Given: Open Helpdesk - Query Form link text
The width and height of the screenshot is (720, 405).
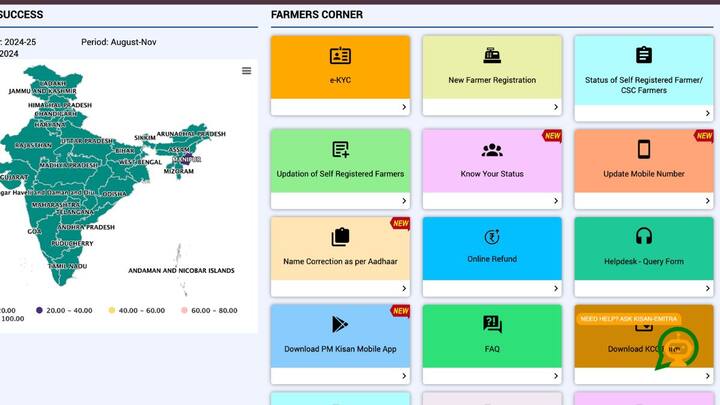Looking at the screenshot, I should (x=644, y=261).
